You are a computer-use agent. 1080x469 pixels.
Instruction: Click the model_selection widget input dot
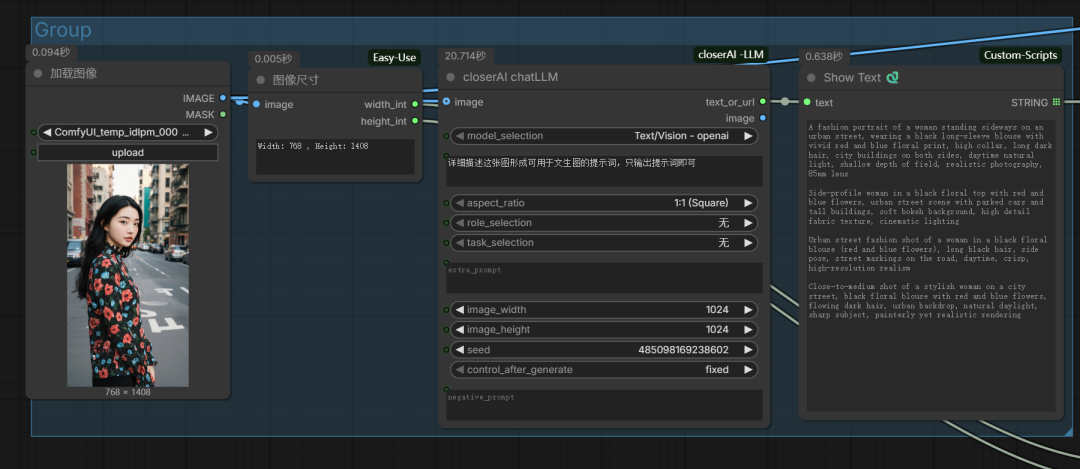pos(446,136)
